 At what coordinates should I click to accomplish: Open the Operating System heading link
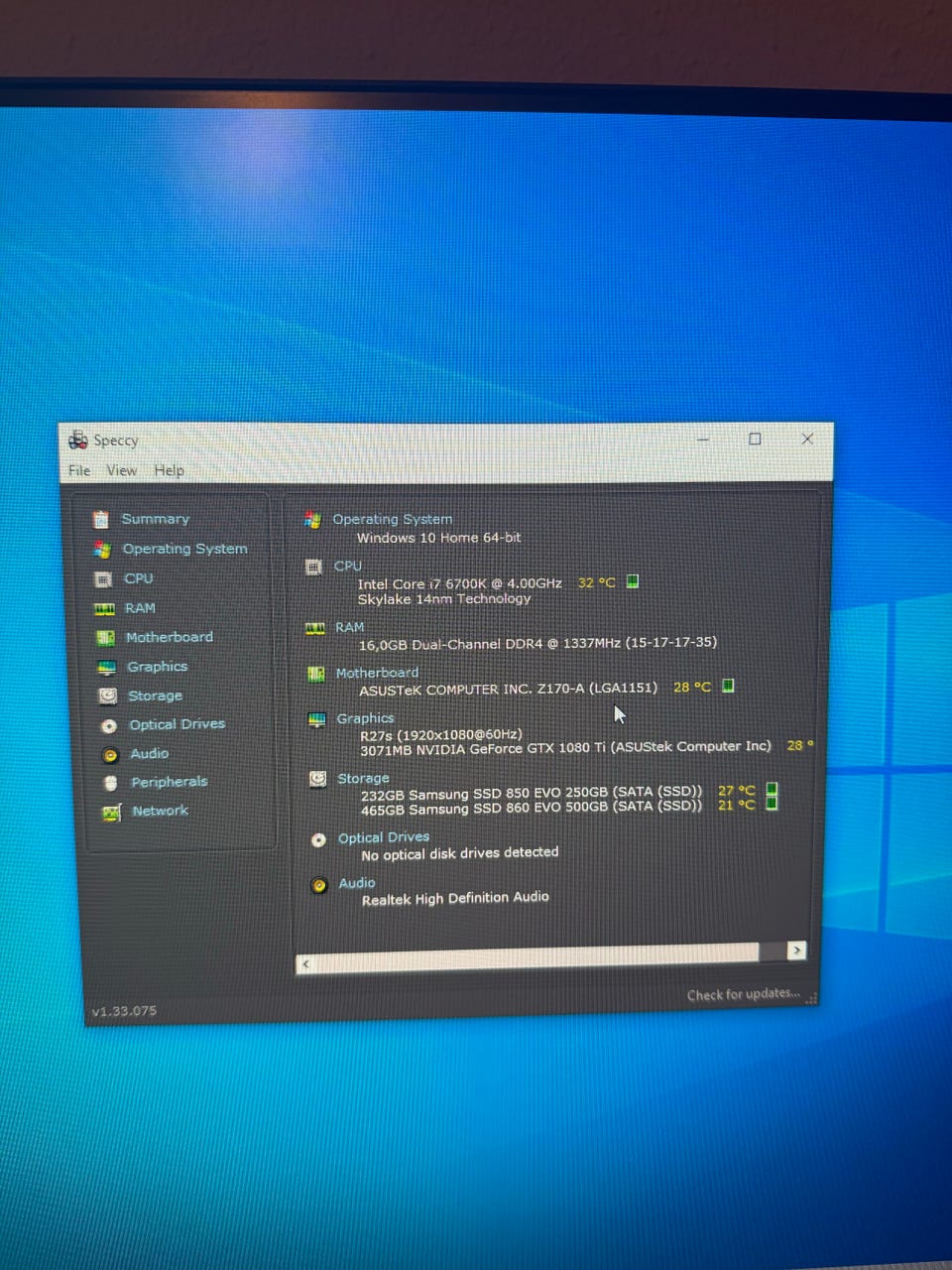pos(393,519)
